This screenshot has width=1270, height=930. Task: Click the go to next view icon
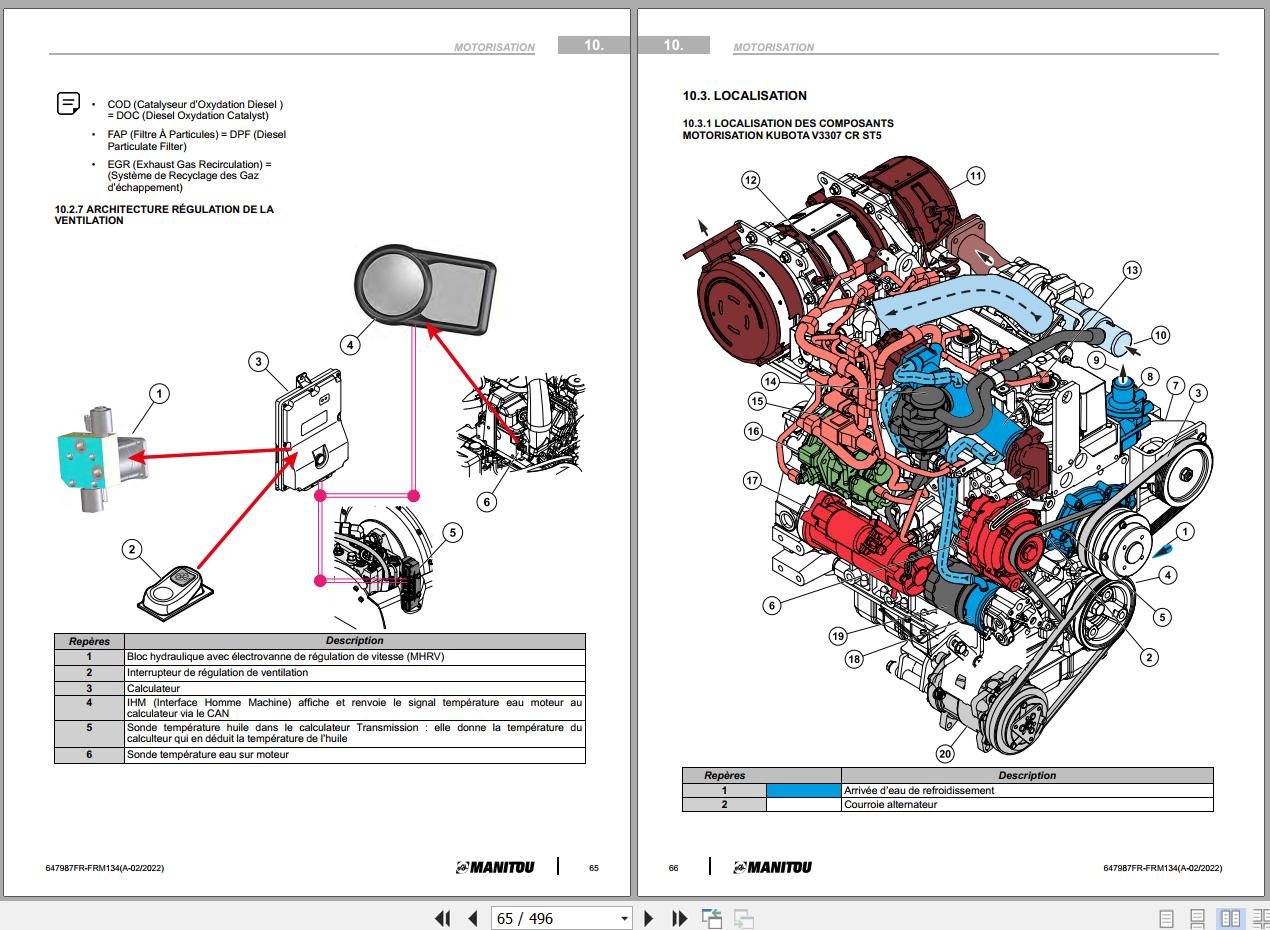[743, 918]
